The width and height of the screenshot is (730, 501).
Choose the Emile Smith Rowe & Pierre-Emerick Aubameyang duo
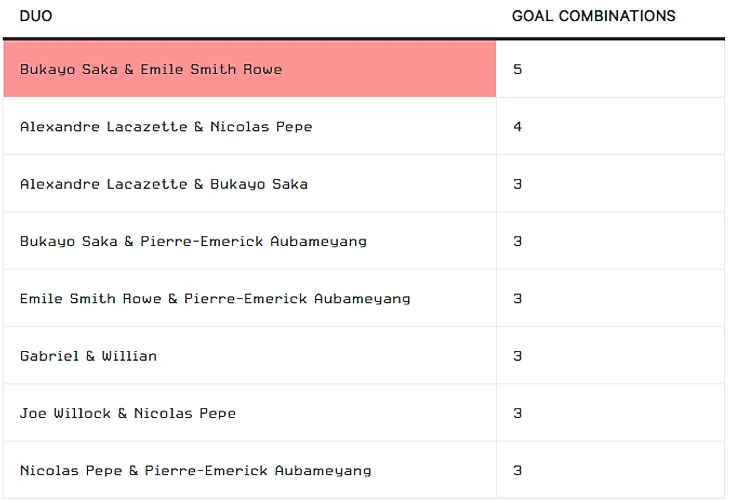(x=215, y=299)
